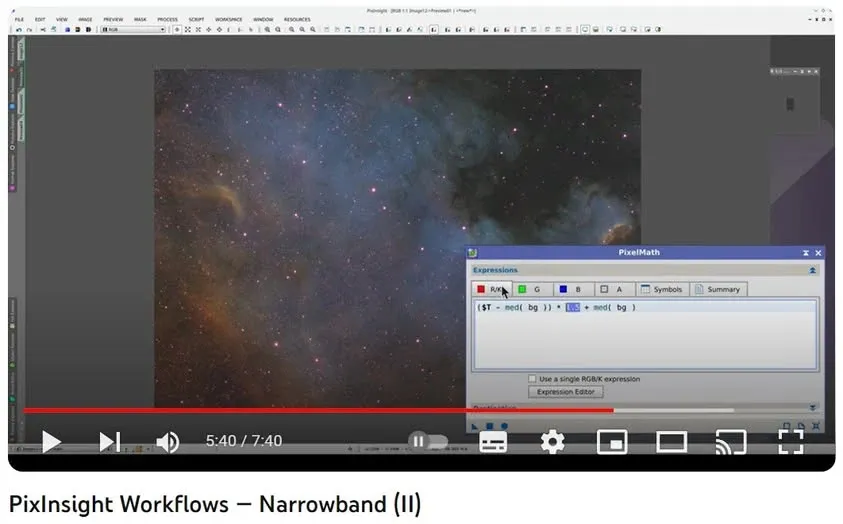This screenshot has height=524, width=843.
Task: Open the MASK menu
Action: tap(140, 19)
